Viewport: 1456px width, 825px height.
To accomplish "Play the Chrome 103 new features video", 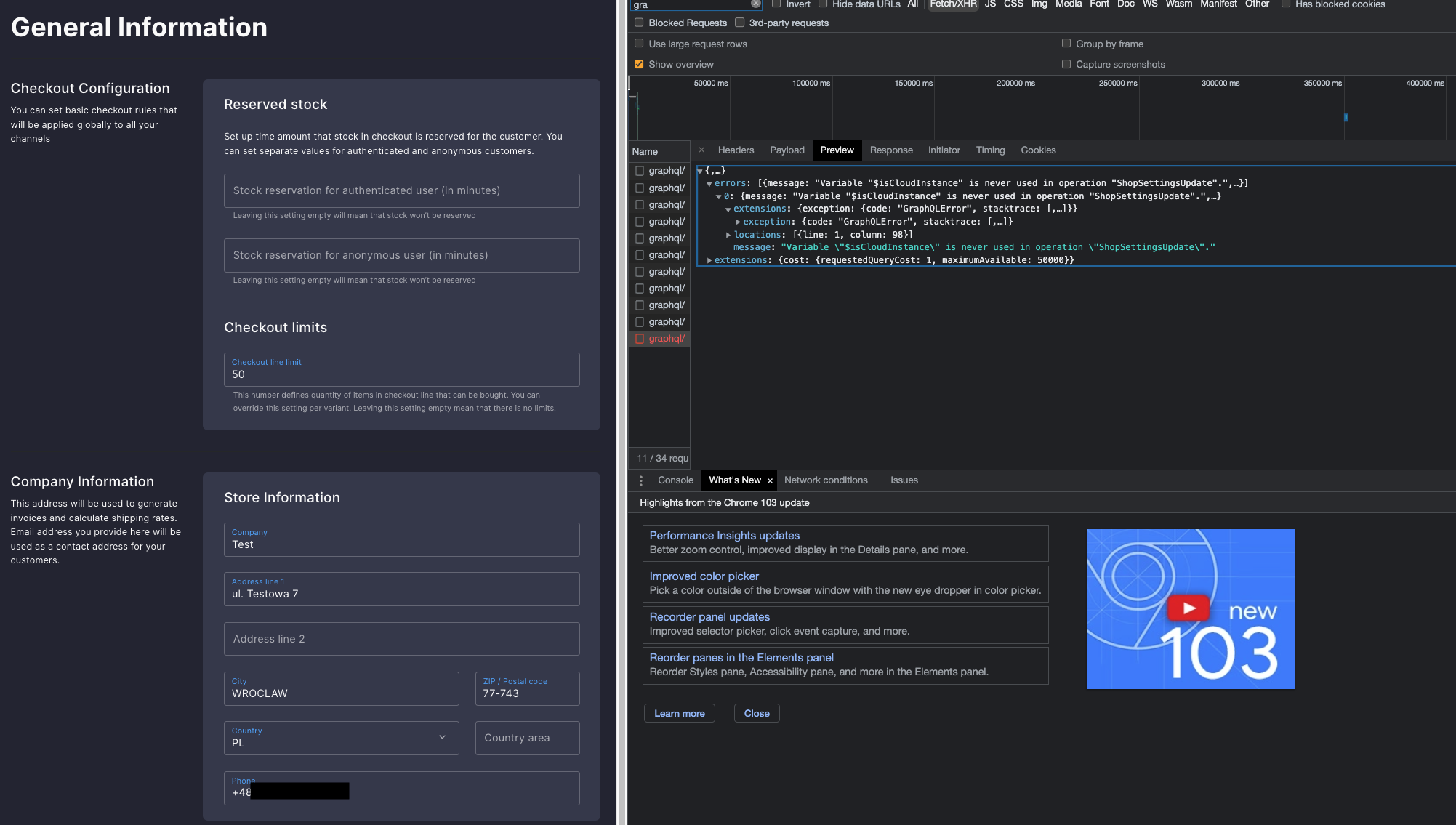I will [x=1189, y=608].
